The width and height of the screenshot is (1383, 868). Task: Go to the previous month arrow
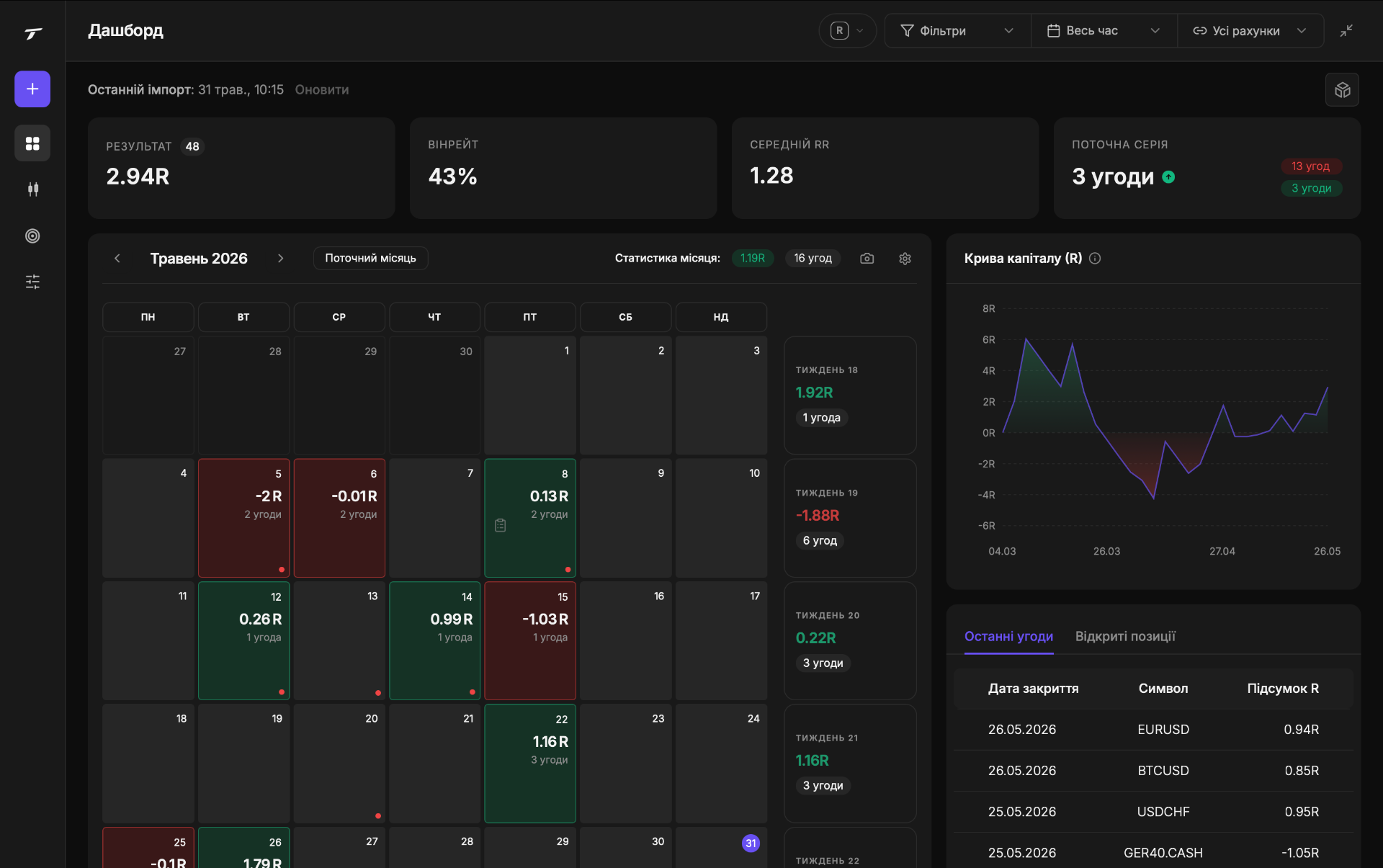(117, 258)
